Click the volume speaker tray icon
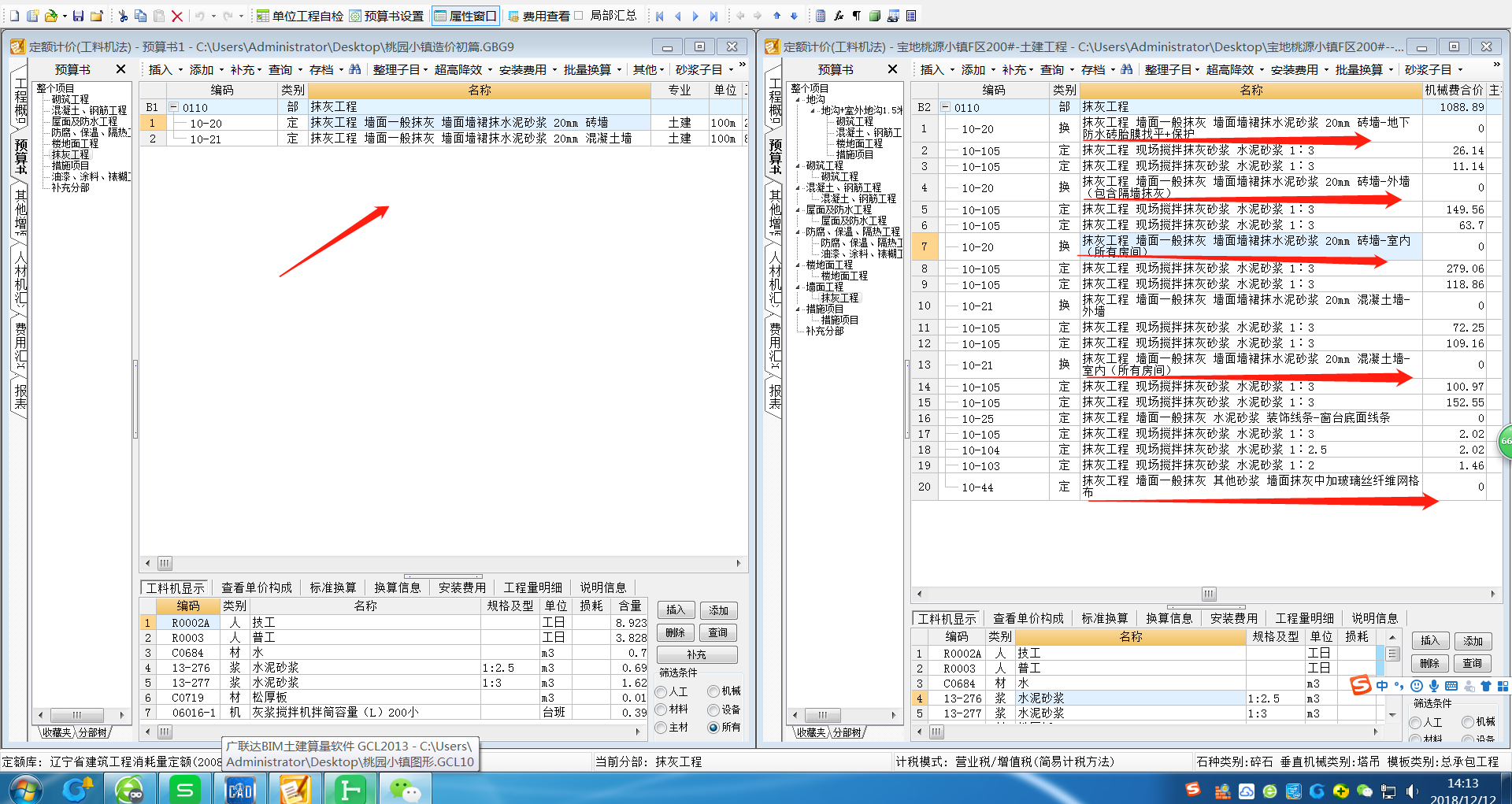This screenshot has width=1512, height=804. 1412,791
